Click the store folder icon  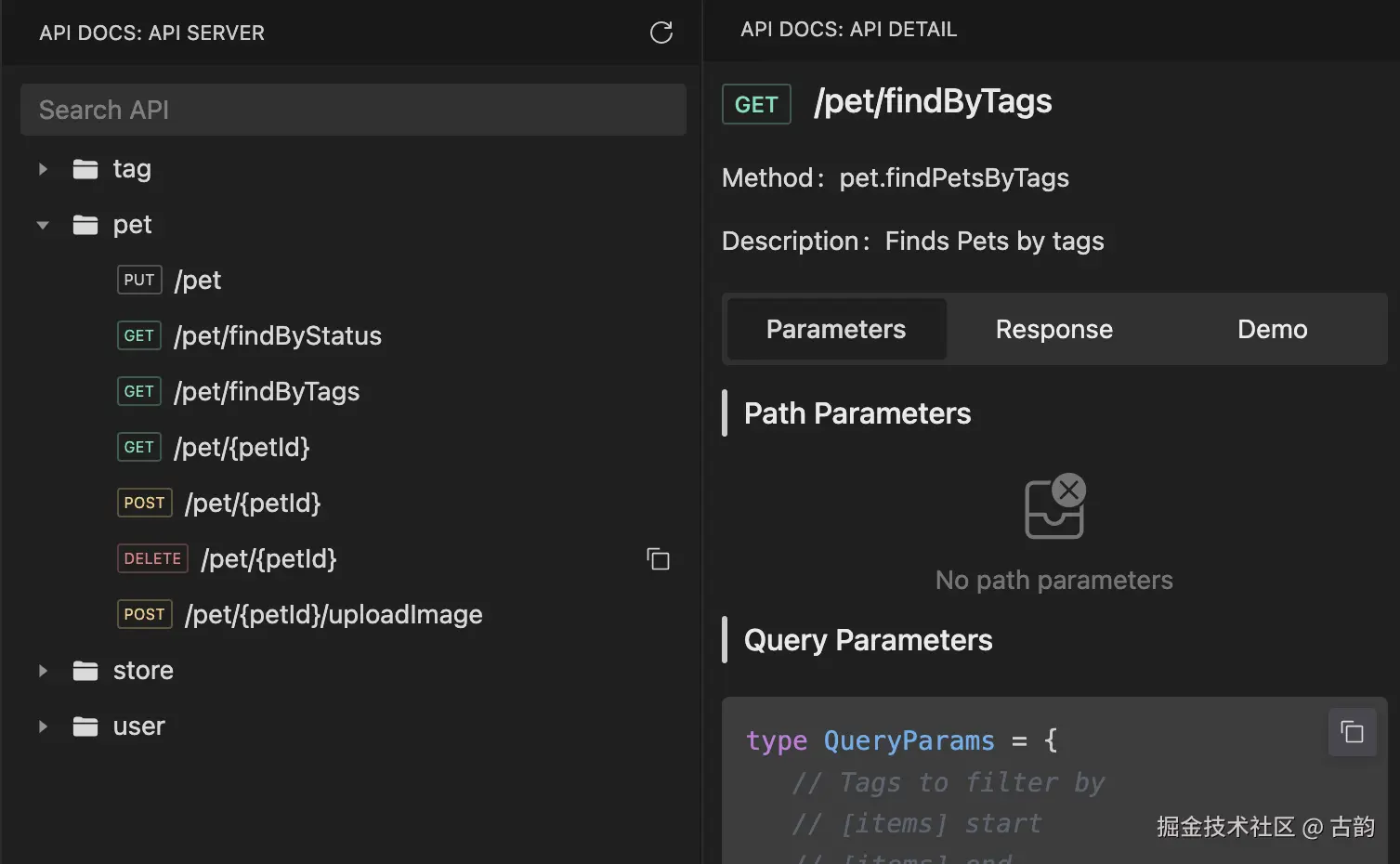85,671
